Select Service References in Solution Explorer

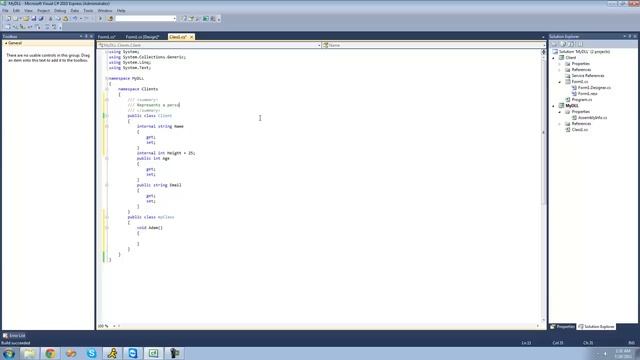tap(588, 76)
